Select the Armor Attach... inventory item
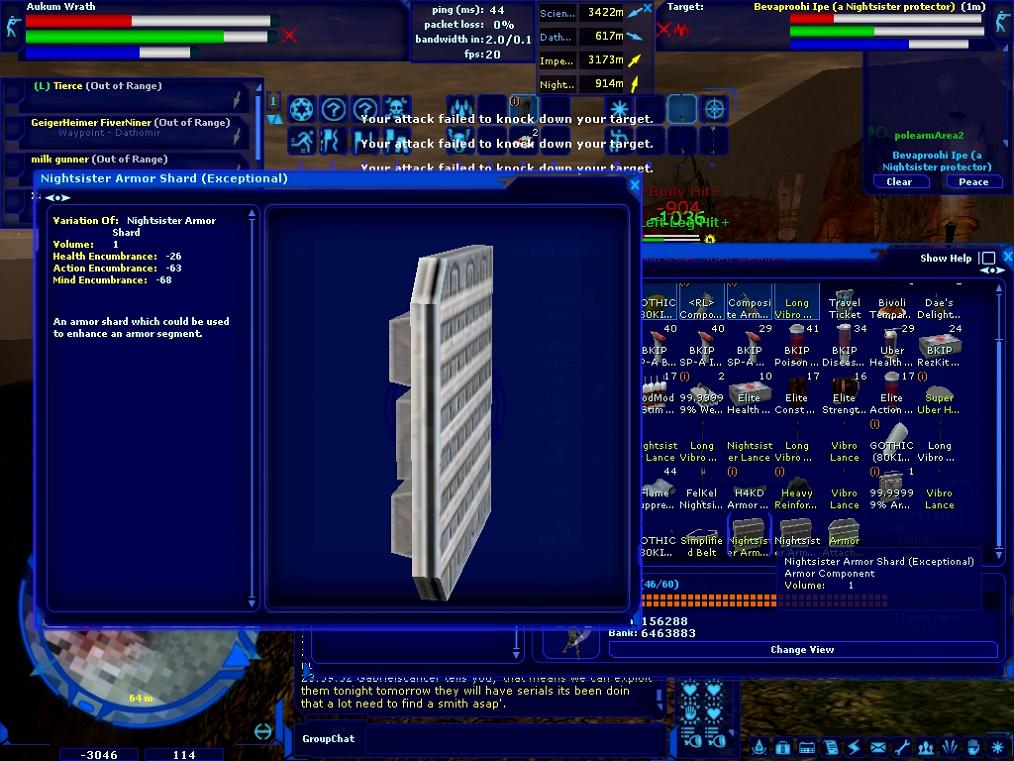Viewport: 1014px width, 761px height. pos(844,539)
